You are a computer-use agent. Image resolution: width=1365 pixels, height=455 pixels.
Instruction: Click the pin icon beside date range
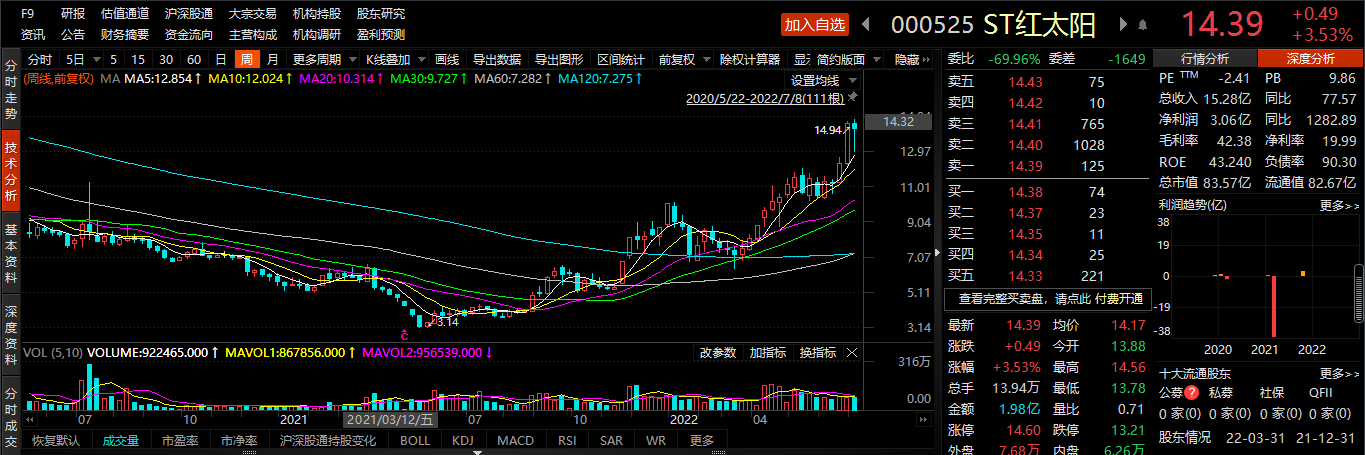[x=853, y=98]
